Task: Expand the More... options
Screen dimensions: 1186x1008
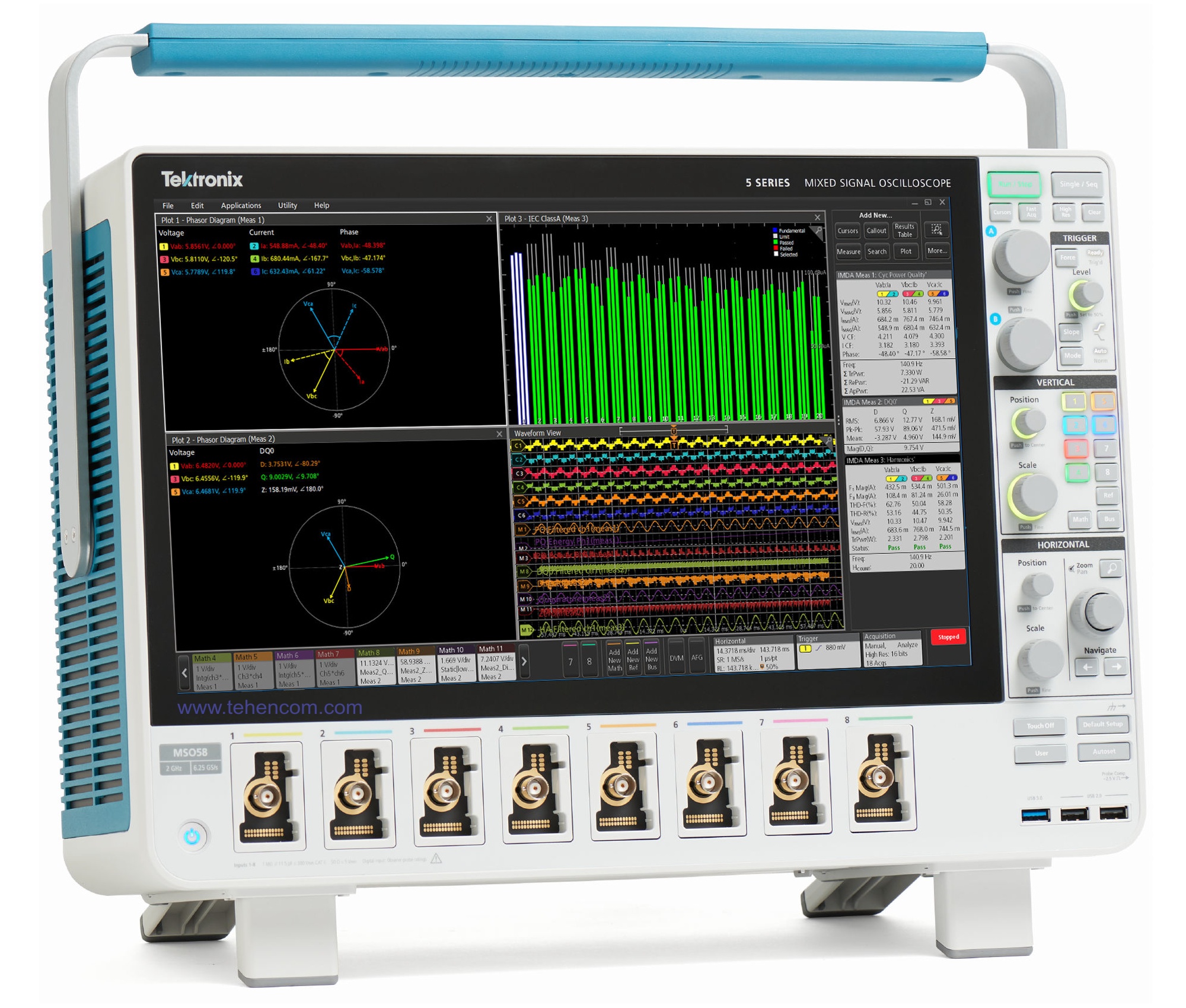Action: pyautogui.click(x=937, y=251)
